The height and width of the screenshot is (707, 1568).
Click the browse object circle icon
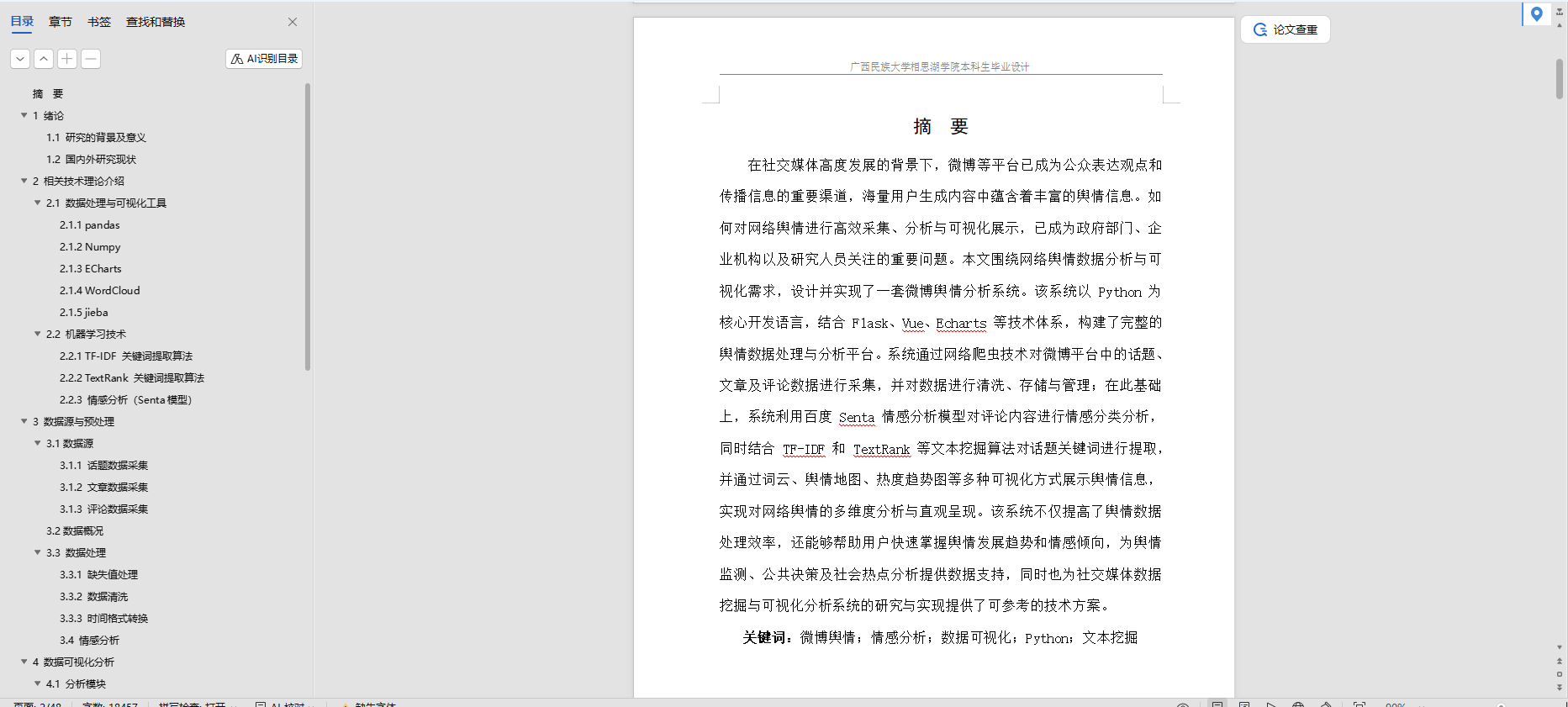tap(1560, 674)
